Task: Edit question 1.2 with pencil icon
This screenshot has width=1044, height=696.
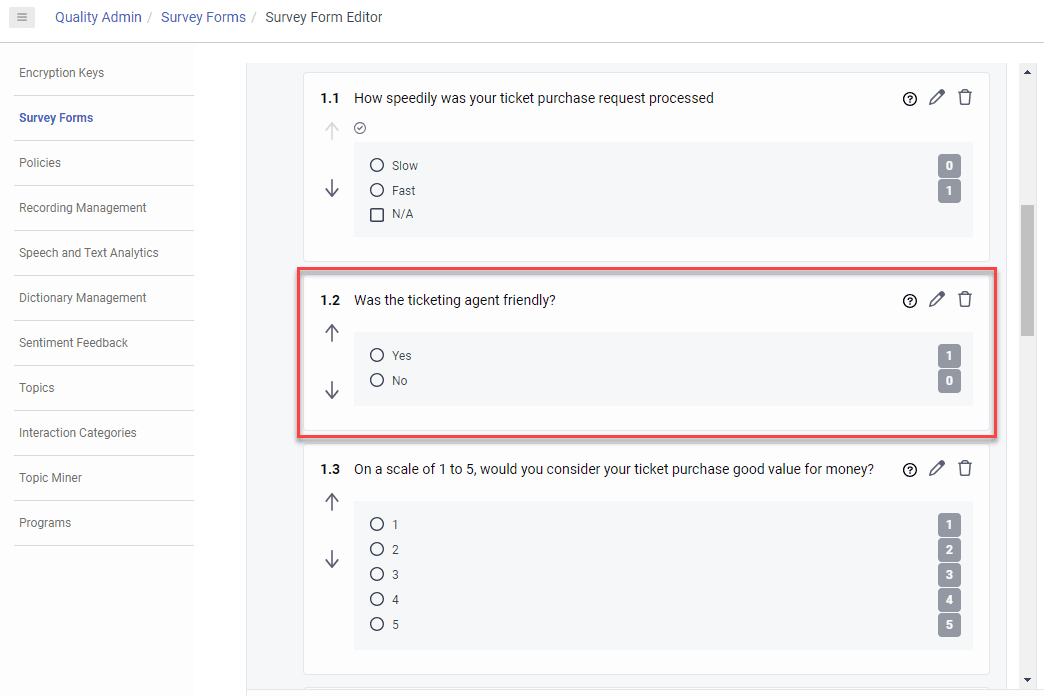Action: point(937,300)
